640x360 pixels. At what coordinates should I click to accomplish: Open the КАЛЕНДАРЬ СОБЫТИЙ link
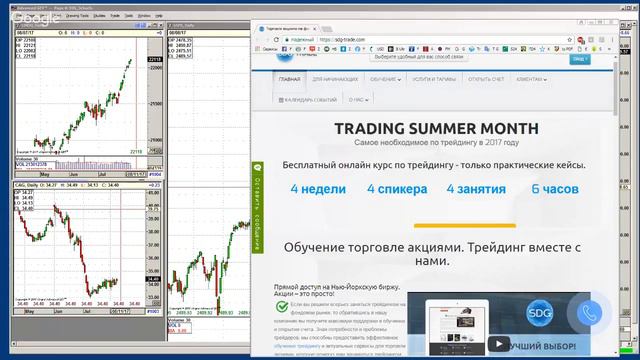point(308,100)
